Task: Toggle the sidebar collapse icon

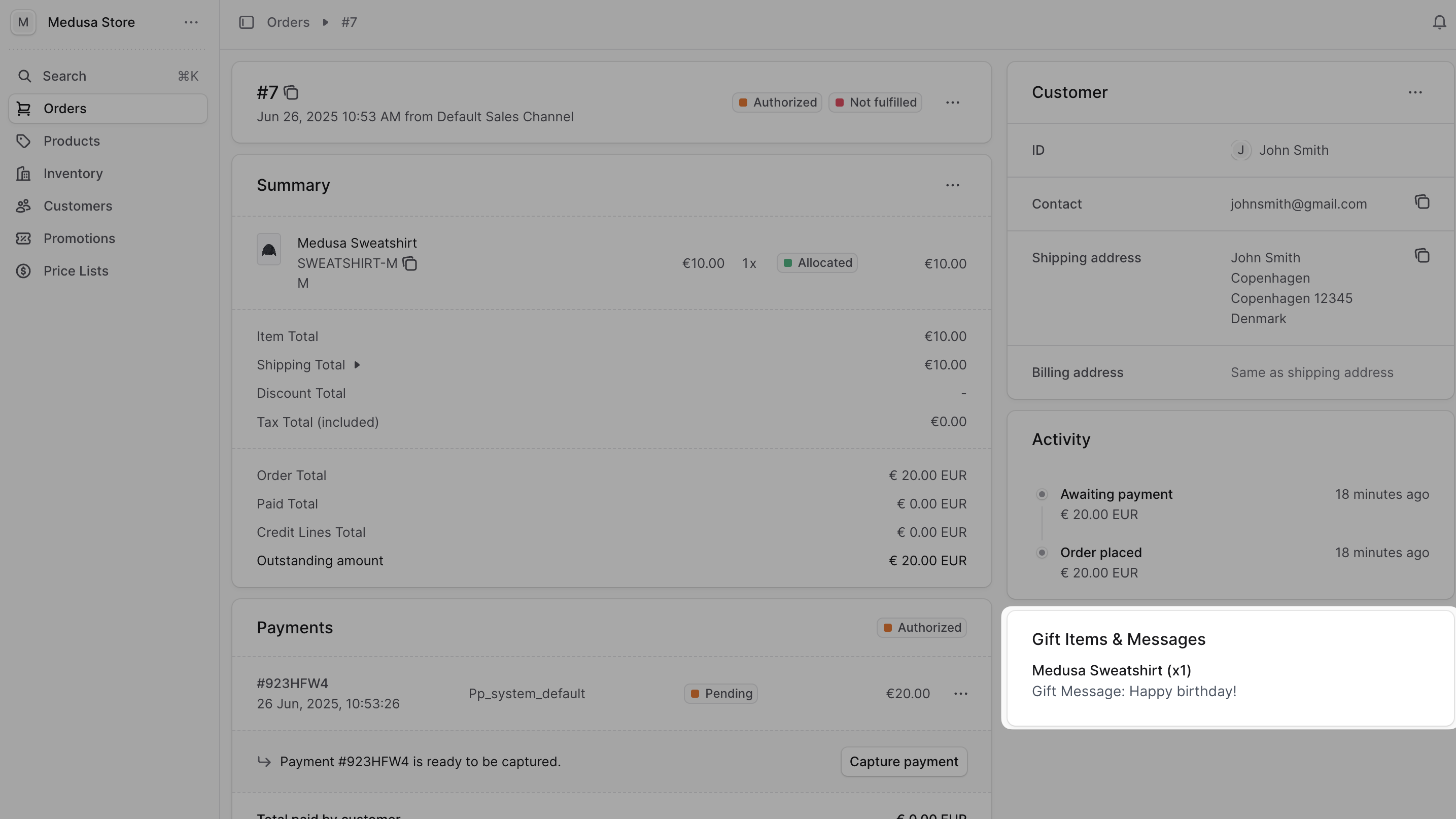Action: (x=247, y=22)
